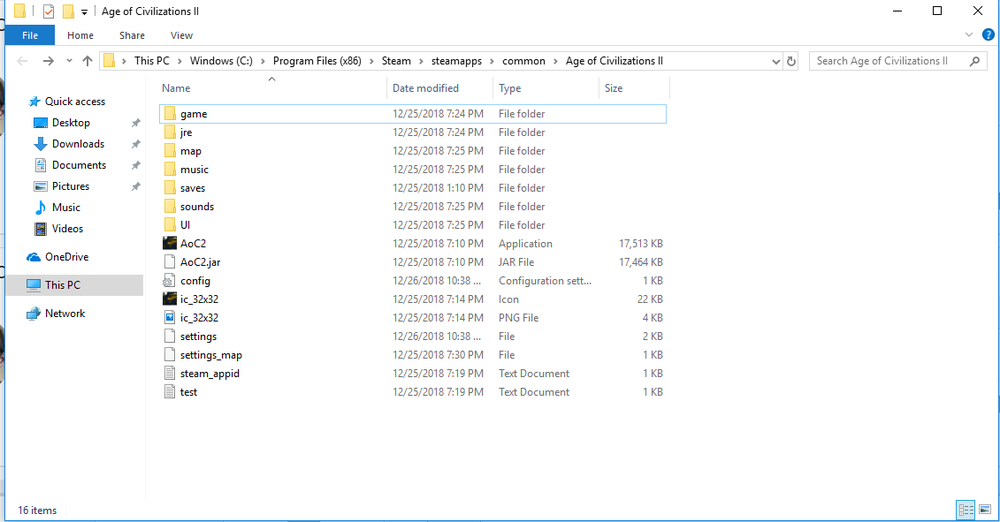
Task: Select the settings file icon
Action: point(170,336)
